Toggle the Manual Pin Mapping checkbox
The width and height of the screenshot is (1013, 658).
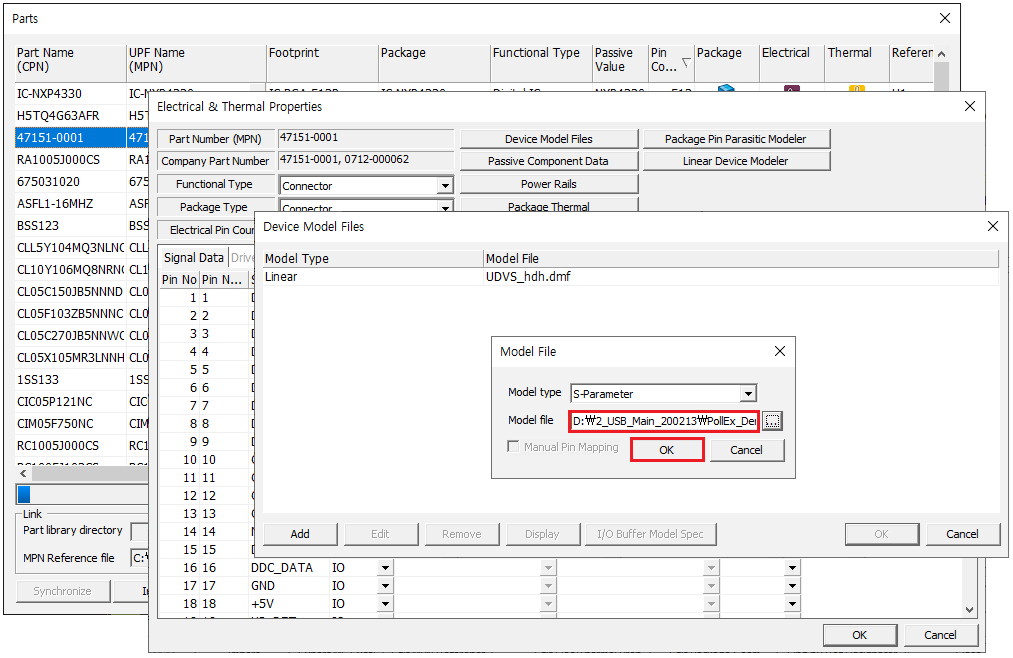[x=514, y=447]
